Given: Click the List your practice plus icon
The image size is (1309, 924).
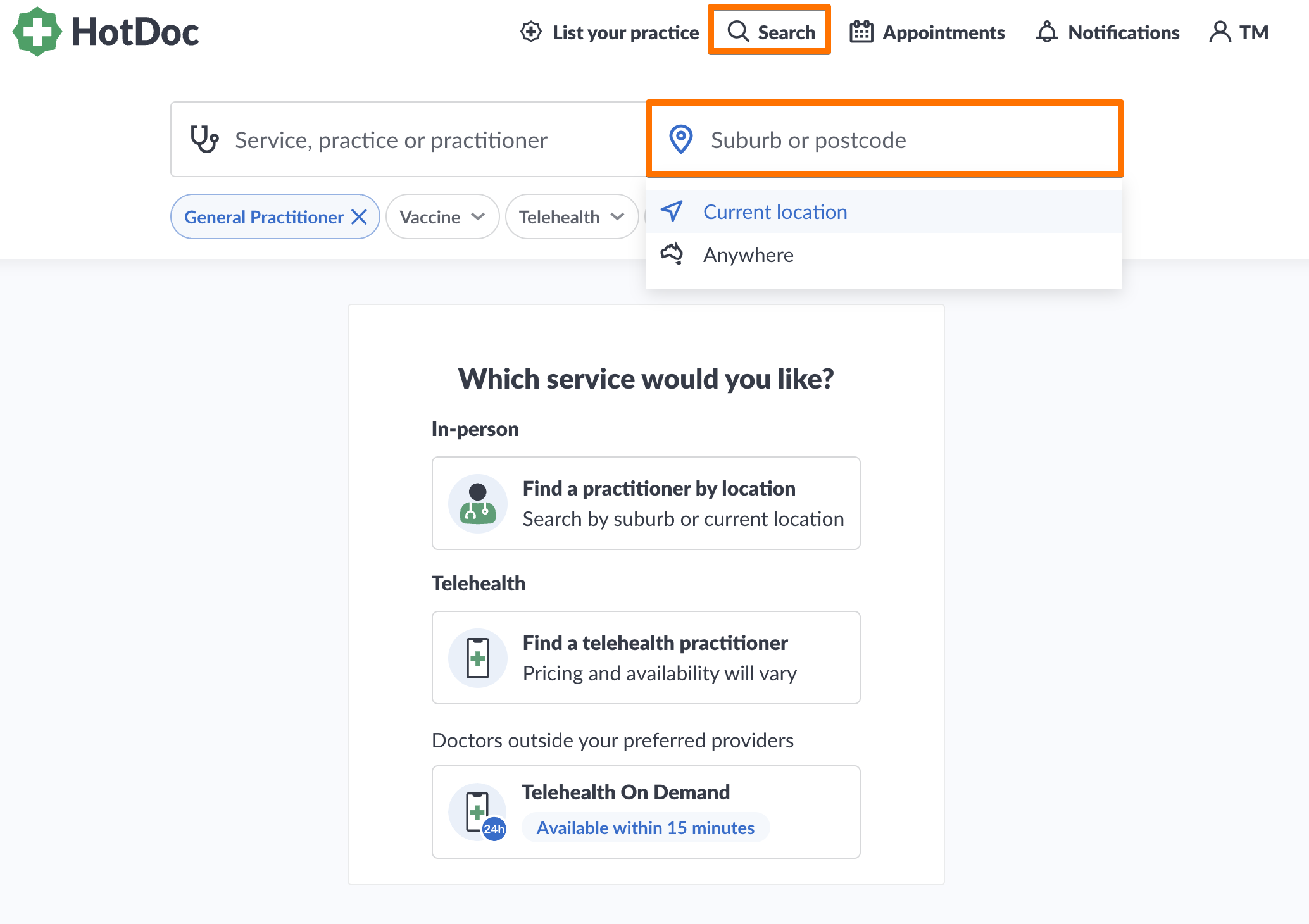Looking at the screenshot, I should coord(531,32).
